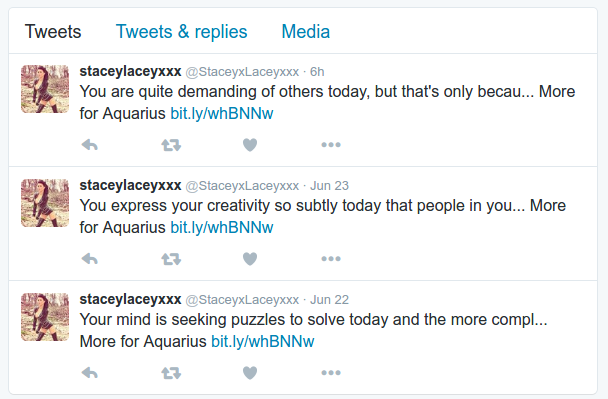The width and height of the screenshot is (608, 399).
Task: Retweet the Jun 22 tweet
Action: tap(171, 373)
